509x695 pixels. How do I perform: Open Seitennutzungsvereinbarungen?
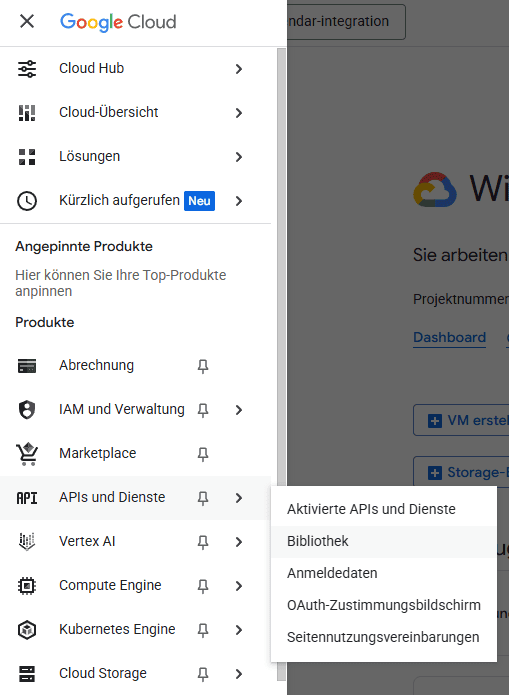384,637
